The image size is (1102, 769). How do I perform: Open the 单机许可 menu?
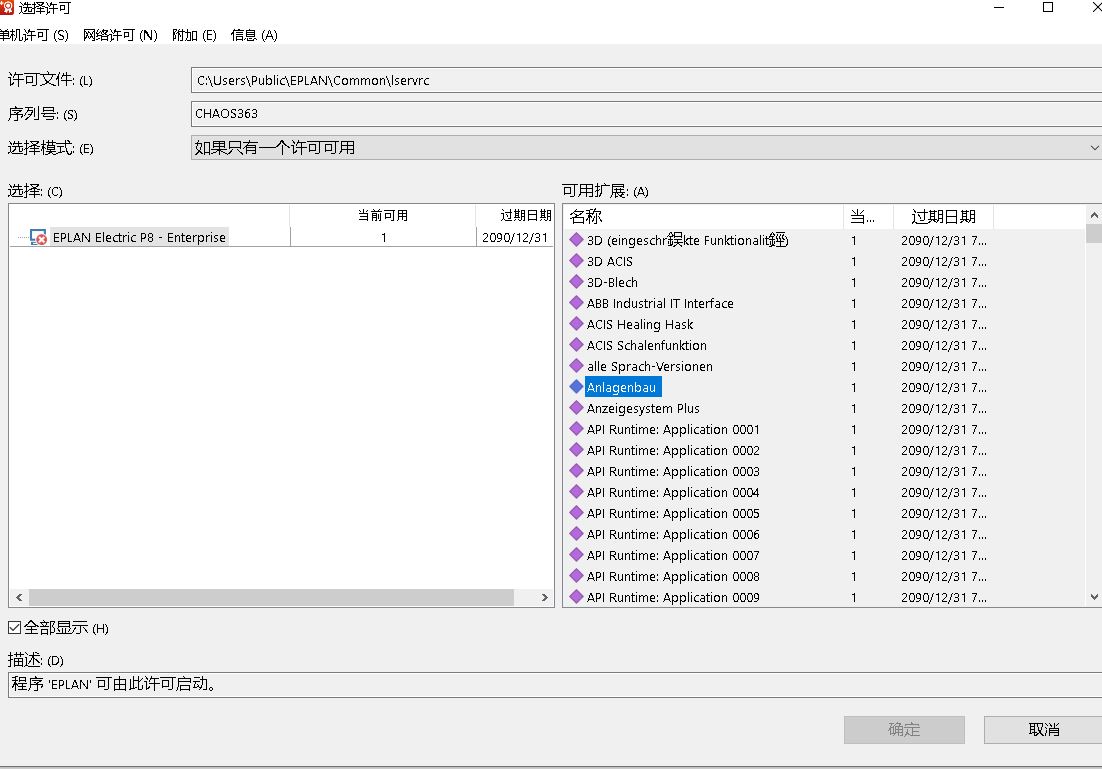(x=33, y=35)
